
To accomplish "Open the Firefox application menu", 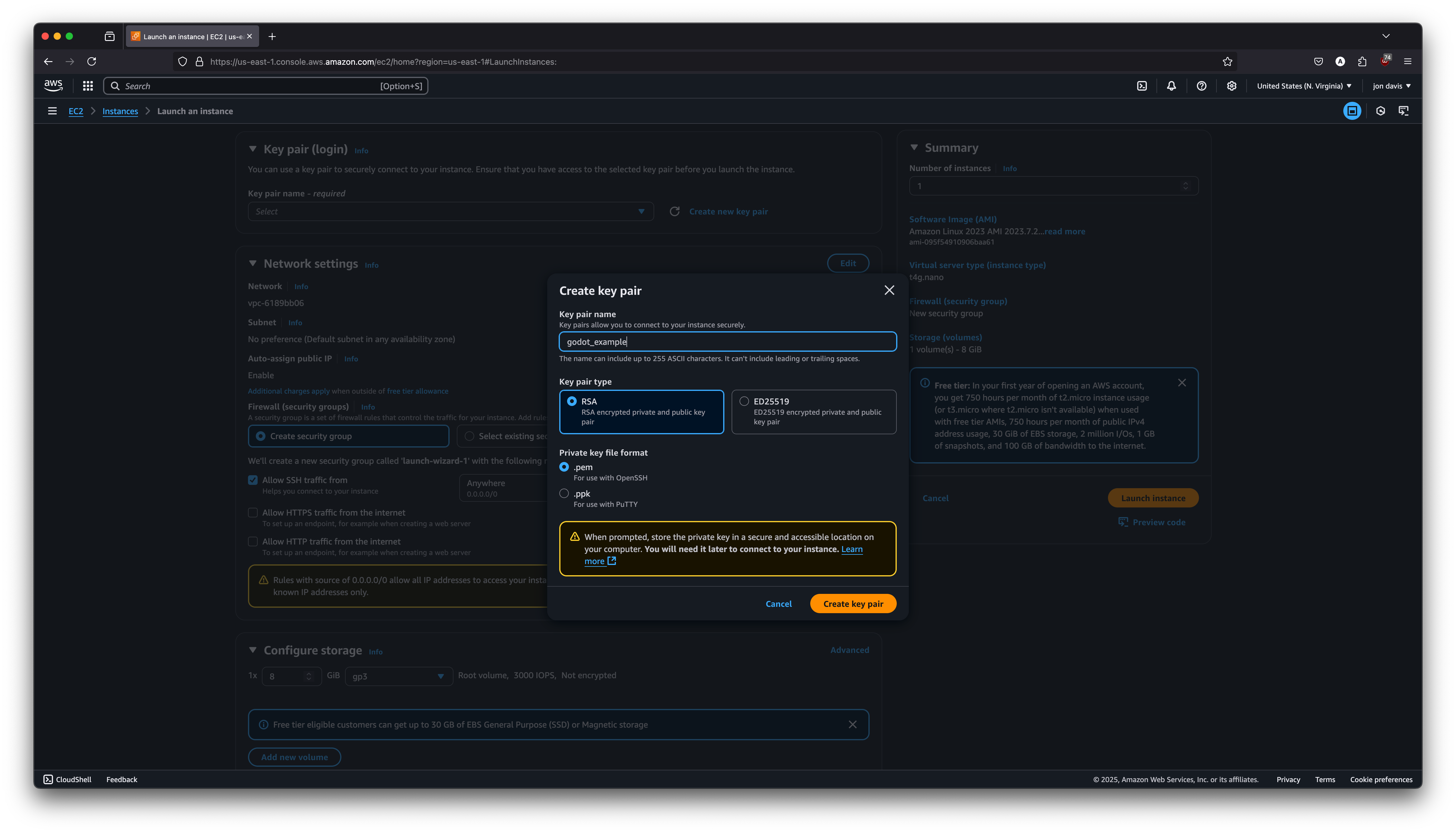I will (x=1407, y=61).
